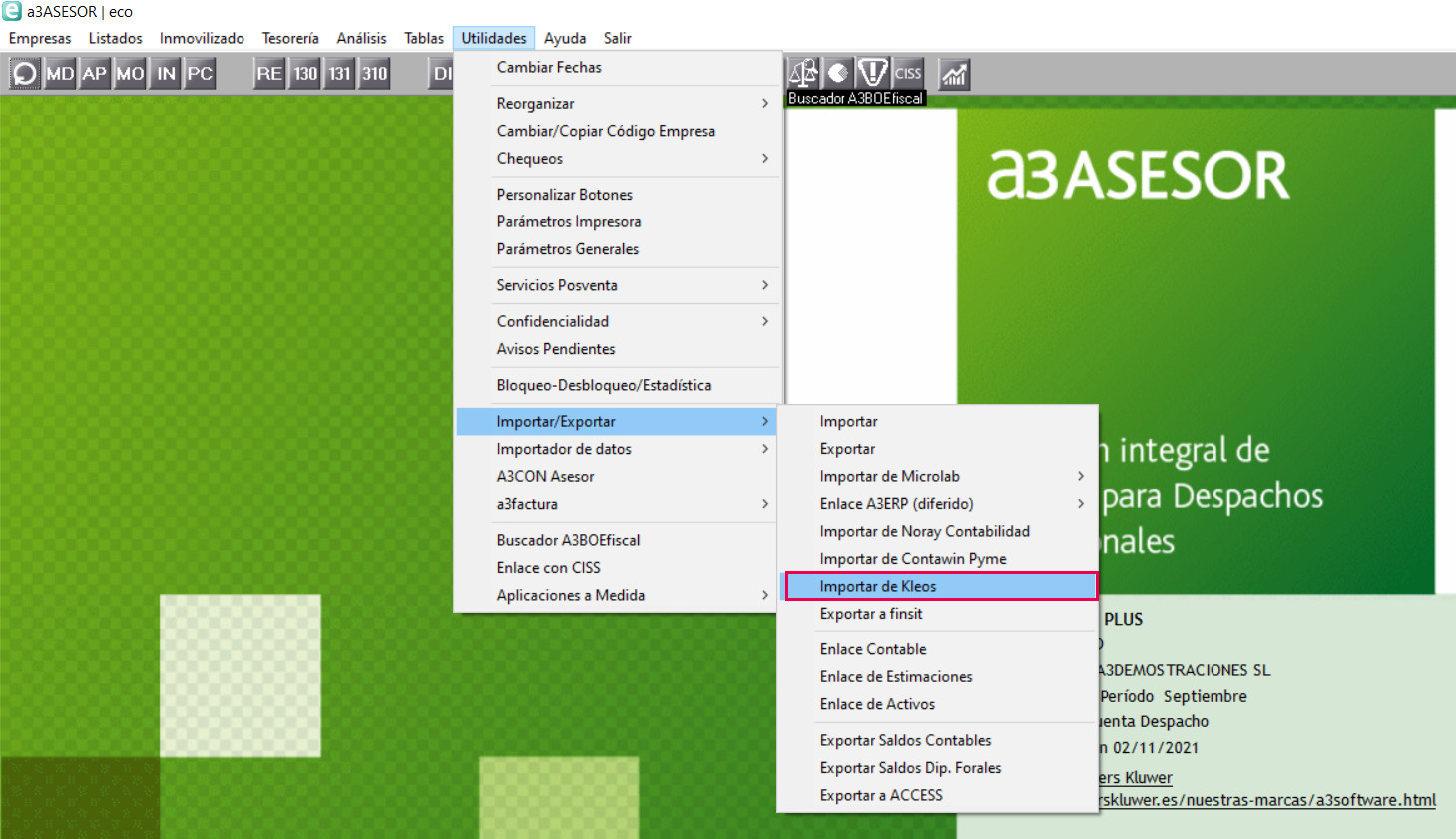This screenshot has height=839, width=1456.
Task: Expand the Importador de datos submenu
Action: pyautogui.click(x=619, y=449)
